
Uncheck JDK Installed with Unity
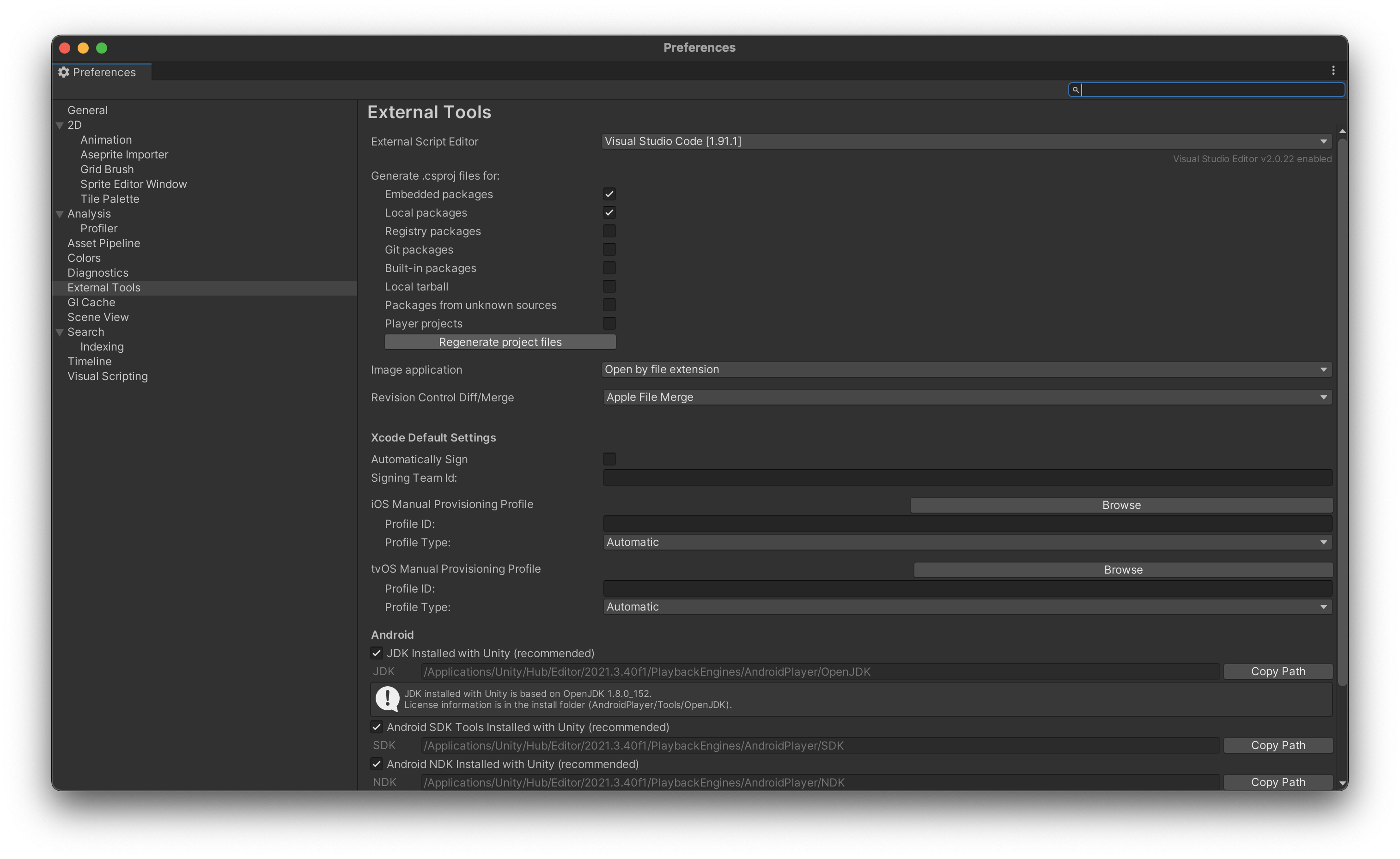(376, 653)
